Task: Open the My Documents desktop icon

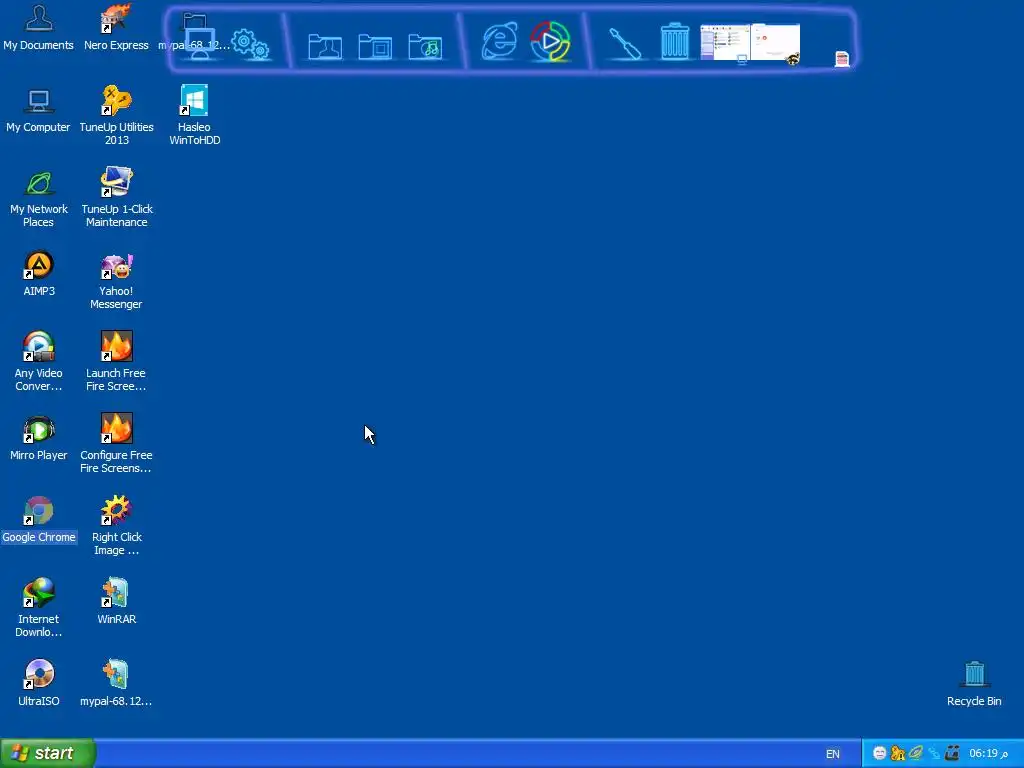Action: click(x=39, y=28)
